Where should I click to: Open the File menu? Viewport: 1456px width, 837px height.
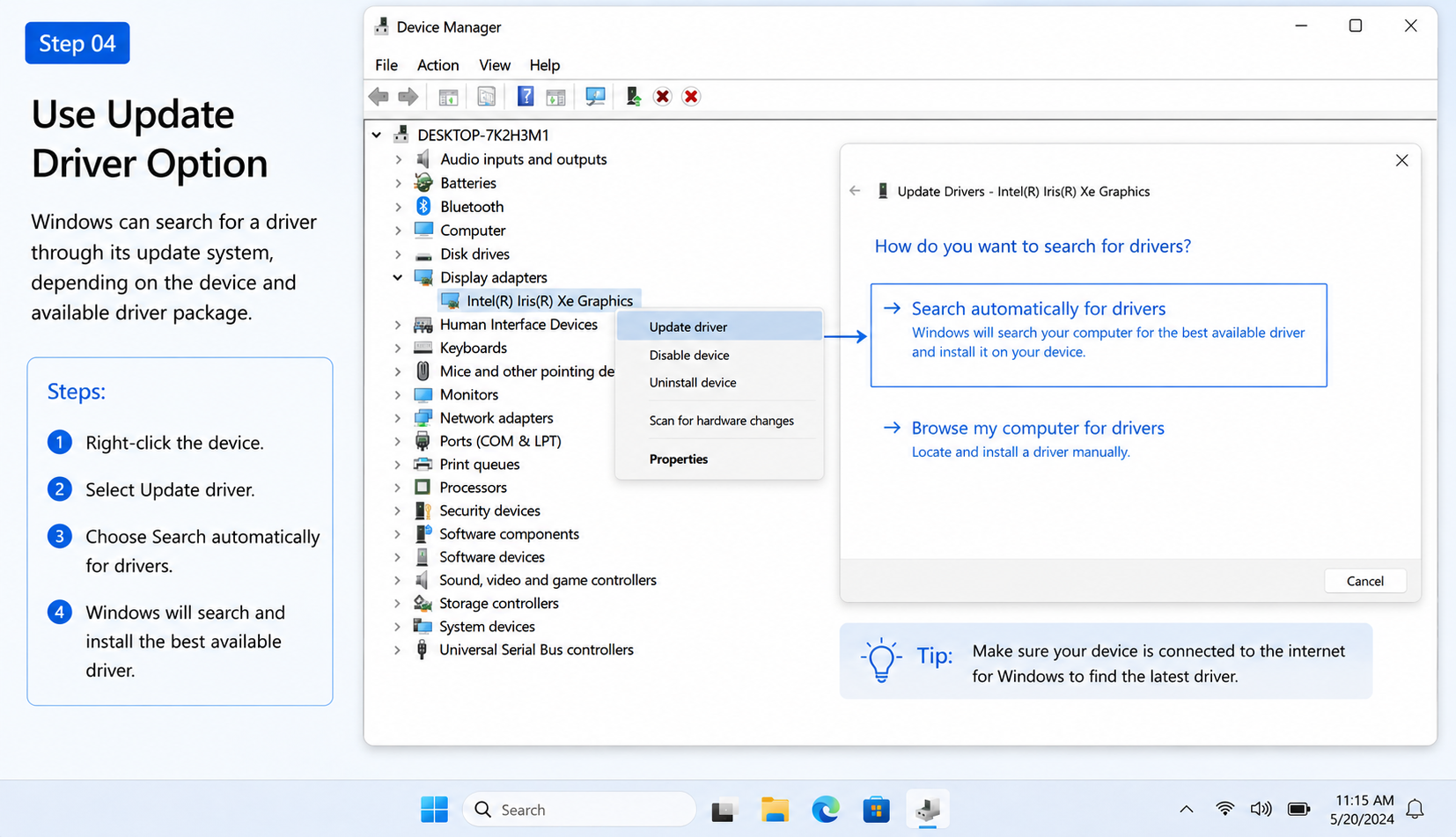click(x=386, y=65)
